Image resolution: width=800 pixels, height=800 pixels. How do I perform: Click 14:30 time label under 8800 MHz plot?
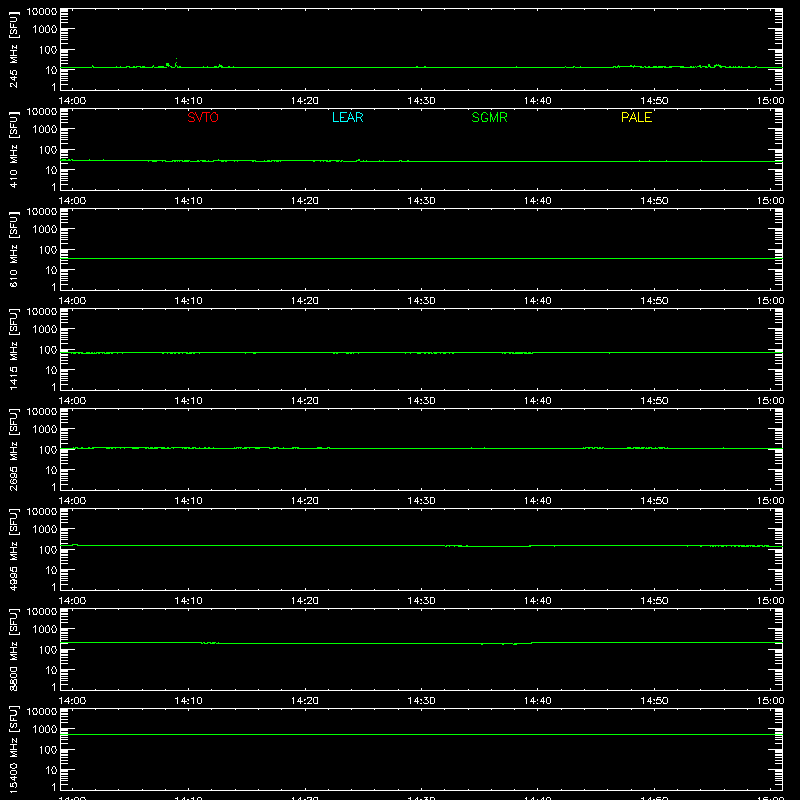(421, 701)
